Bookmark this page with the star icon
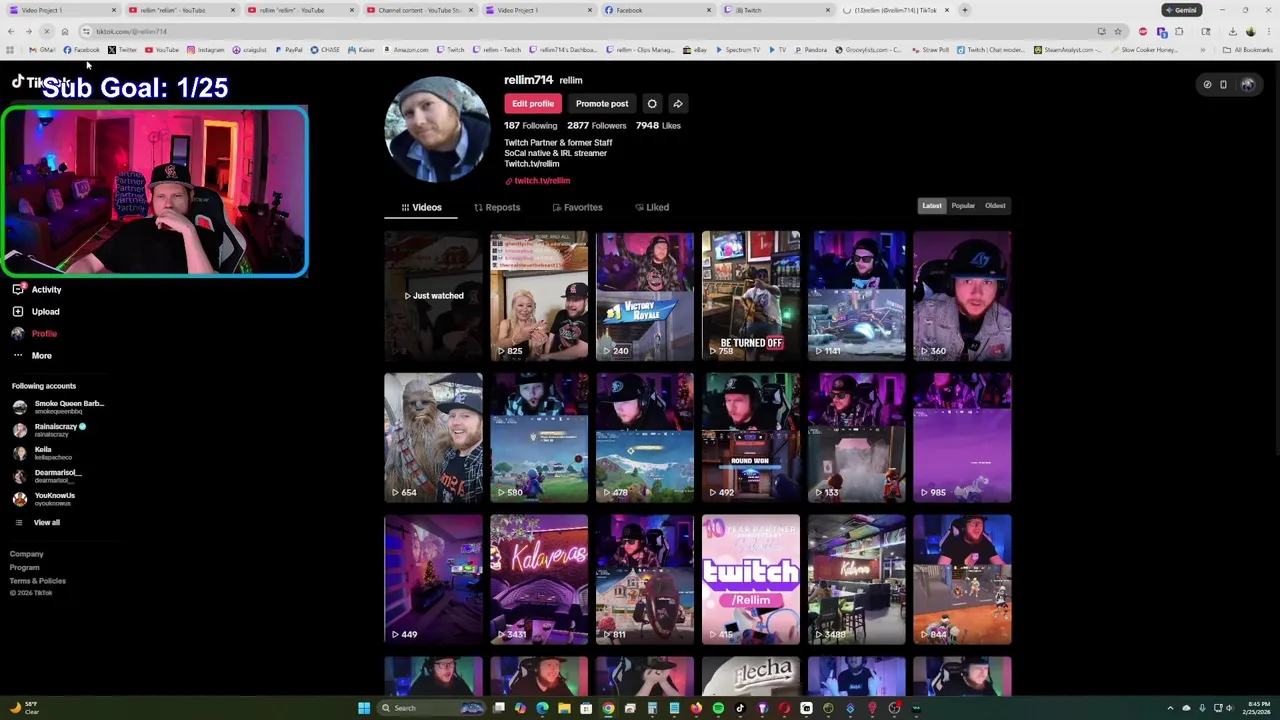The width and height of the screenshot is (1280, 720). click(1118, 31)
